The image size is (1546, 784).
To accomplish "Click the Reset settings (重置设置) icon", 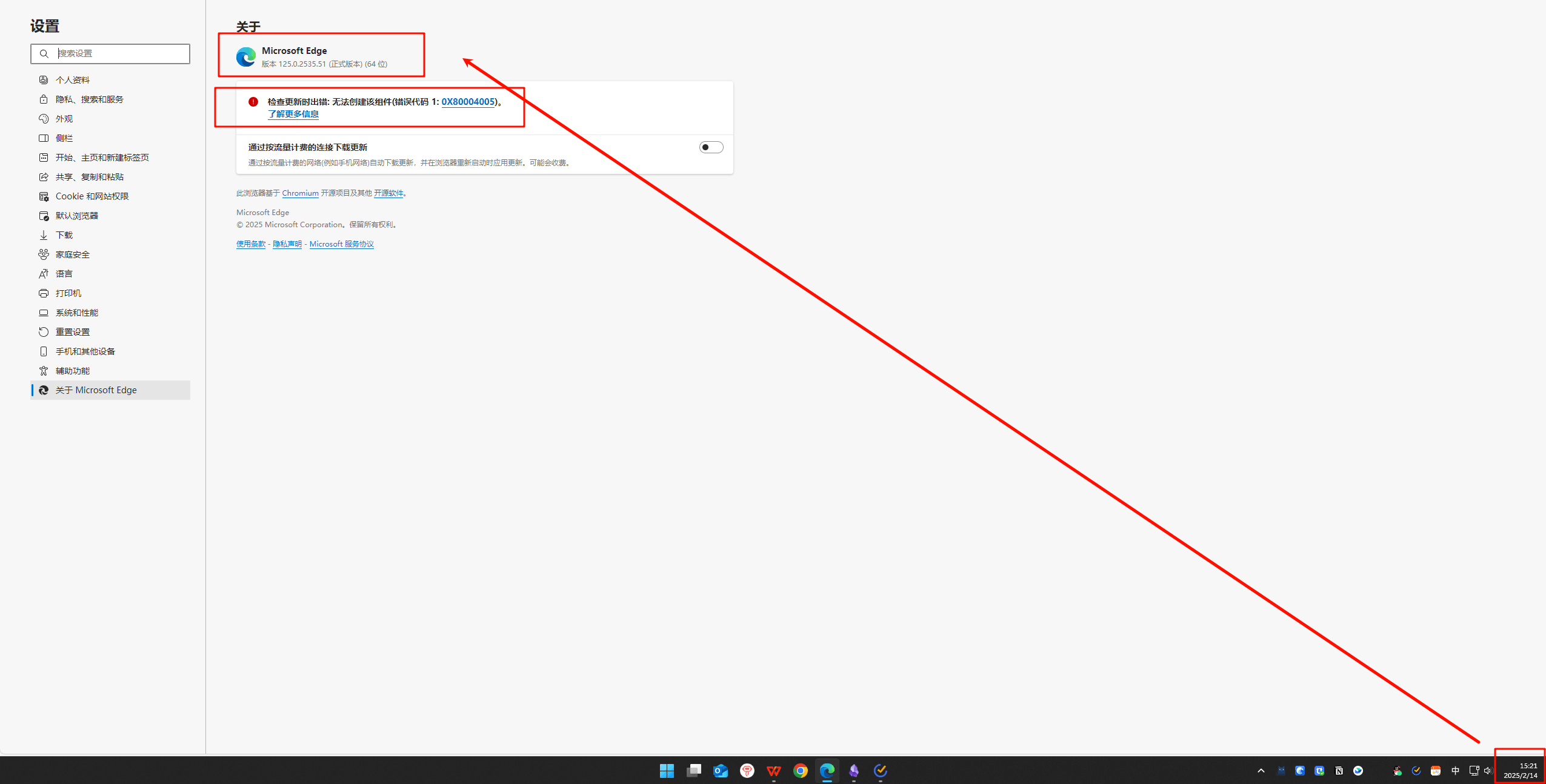I will pos(44,332).
